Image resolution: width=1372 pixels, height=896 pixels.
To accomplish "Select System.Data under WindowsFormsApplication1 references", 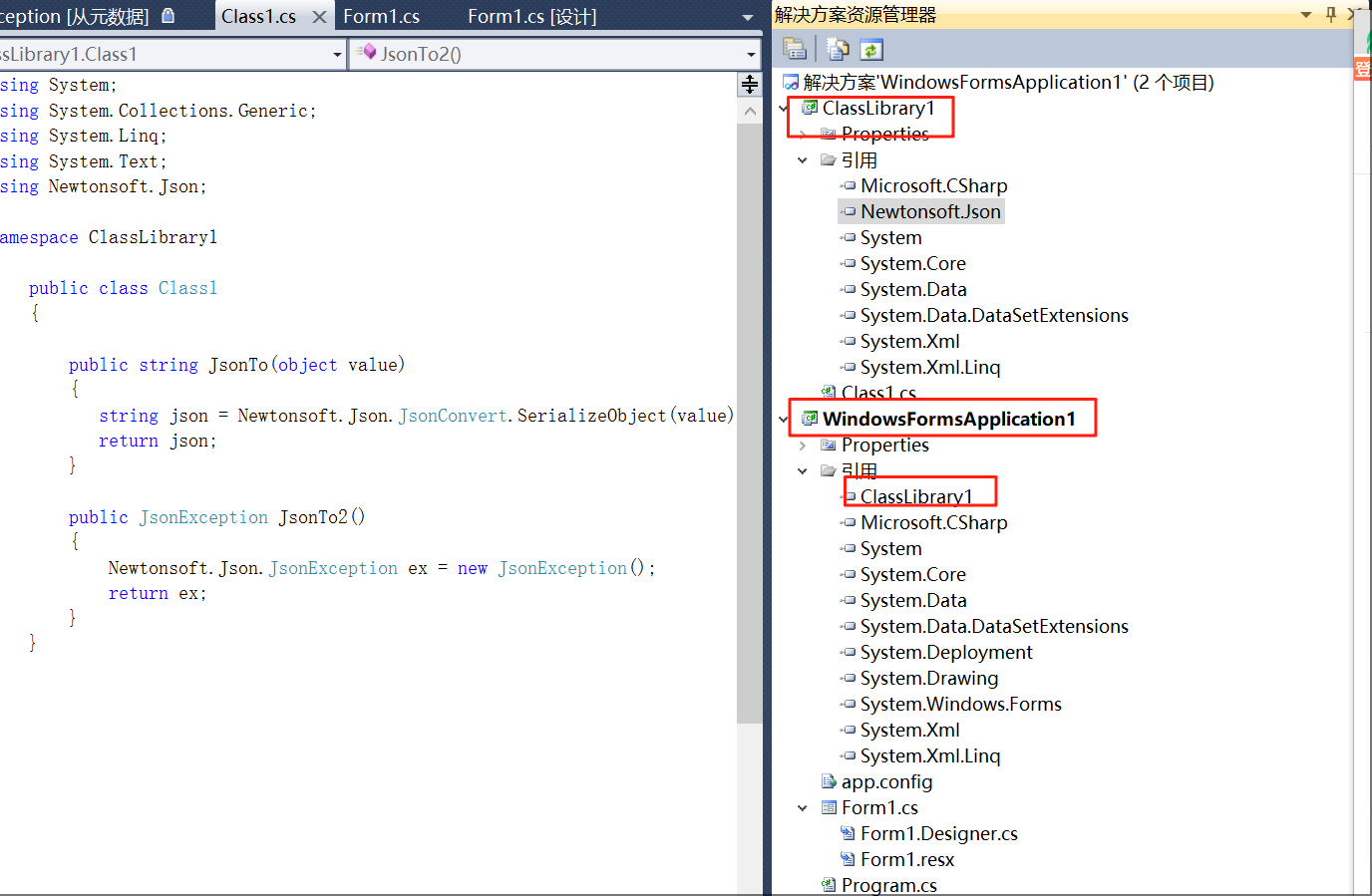I will pos(913,600).
